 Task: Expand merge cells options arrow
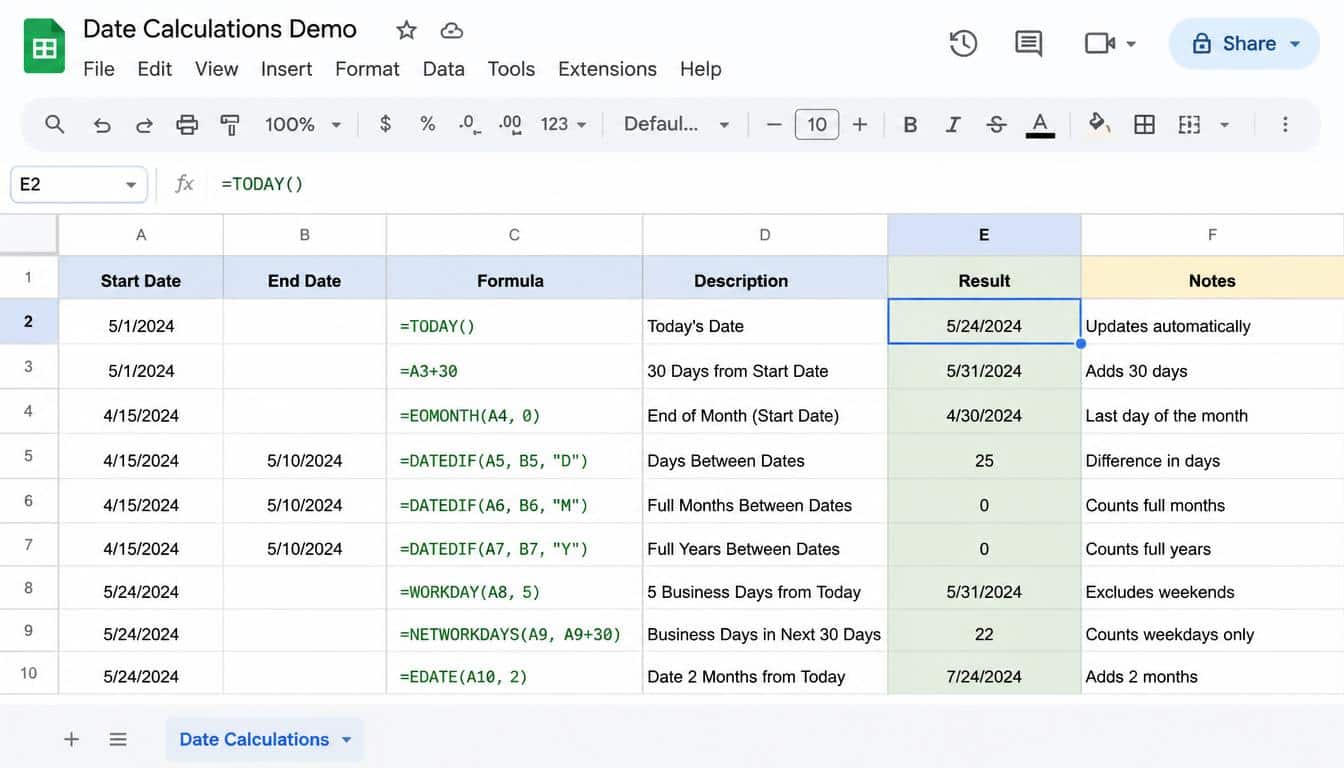click(x=1224, y=125)
